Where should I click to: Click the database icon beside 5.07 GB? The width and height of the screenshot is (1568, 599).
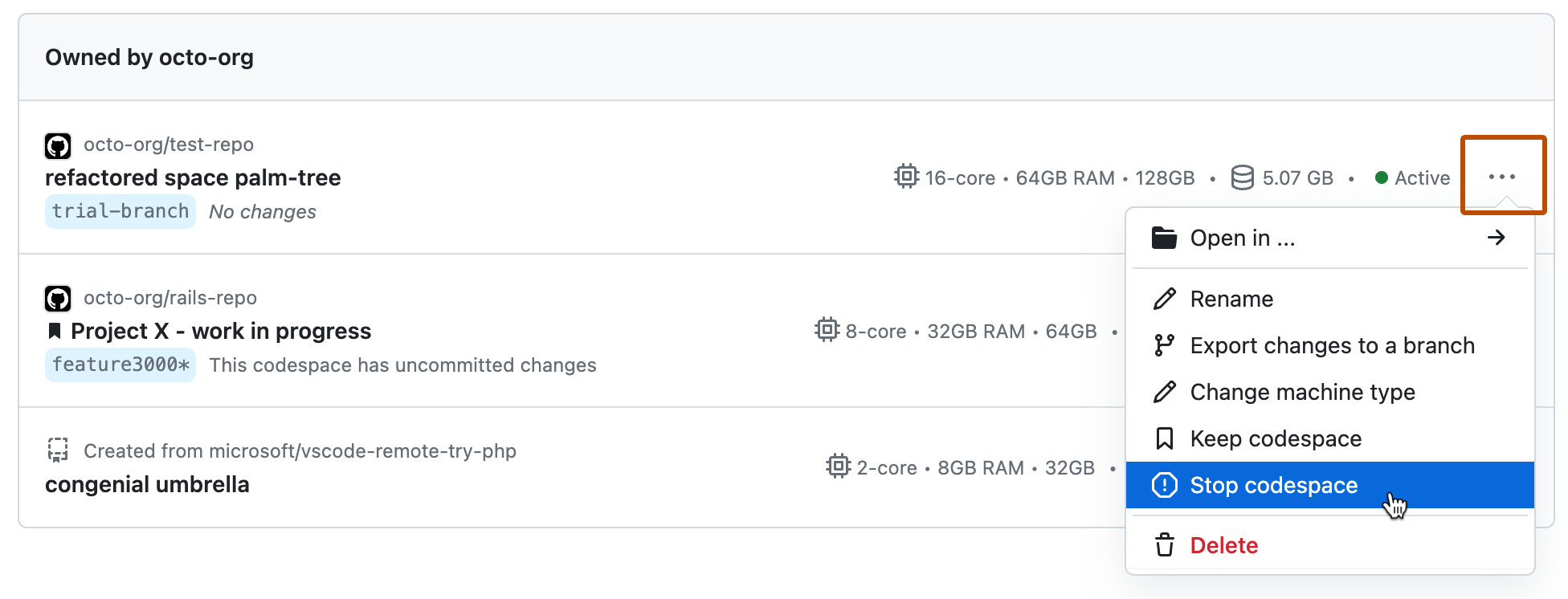point(1242,177)
